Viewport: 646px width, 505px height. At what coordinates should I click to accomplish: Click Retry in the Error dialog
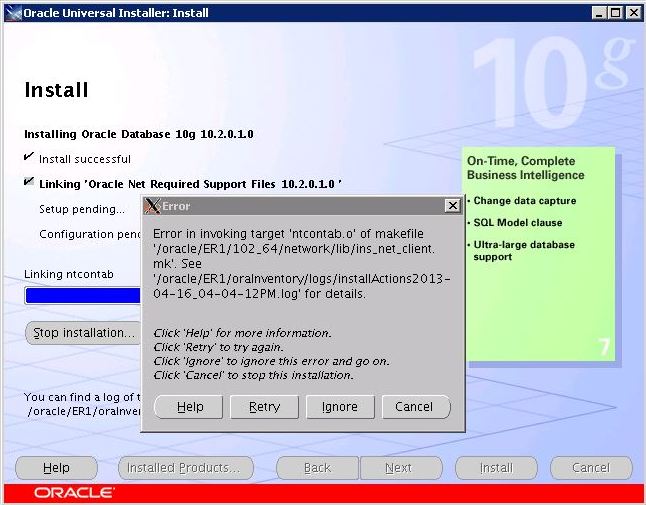pyautogui.click(x=264, y=407)
